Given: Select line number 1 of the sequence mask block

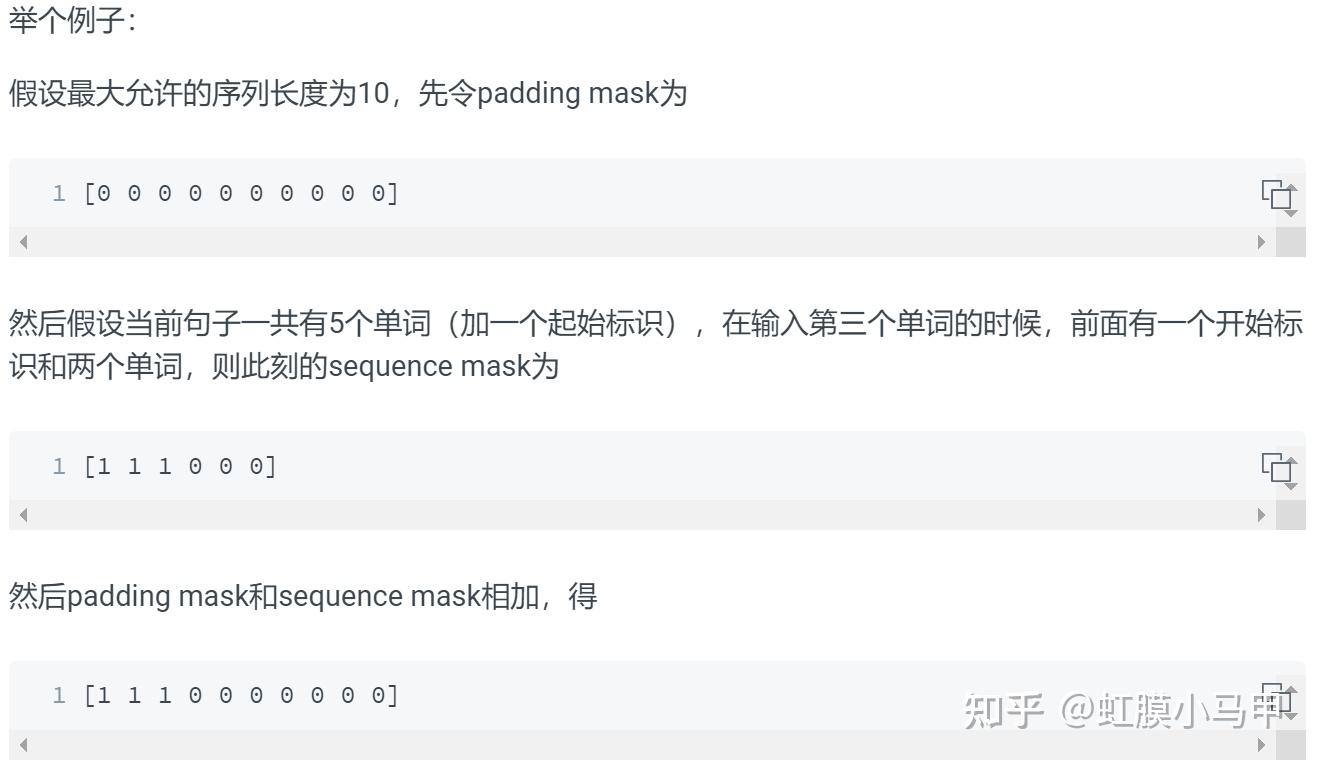Looking at the screenshot, I should pyautogui.click(x=59, y=466).
